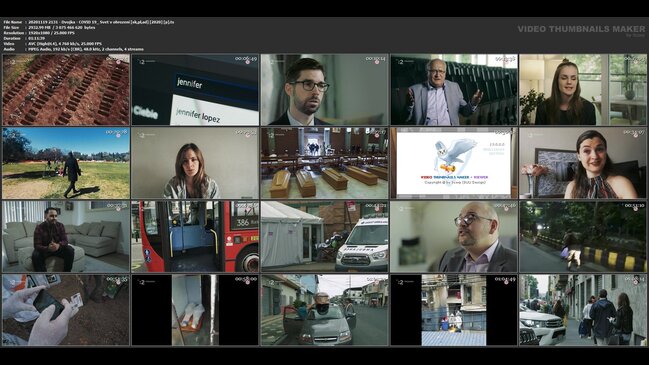The image size is (649, 365).
Task: Select the vertical video thumbnail with white bundle
Action: 195,310
